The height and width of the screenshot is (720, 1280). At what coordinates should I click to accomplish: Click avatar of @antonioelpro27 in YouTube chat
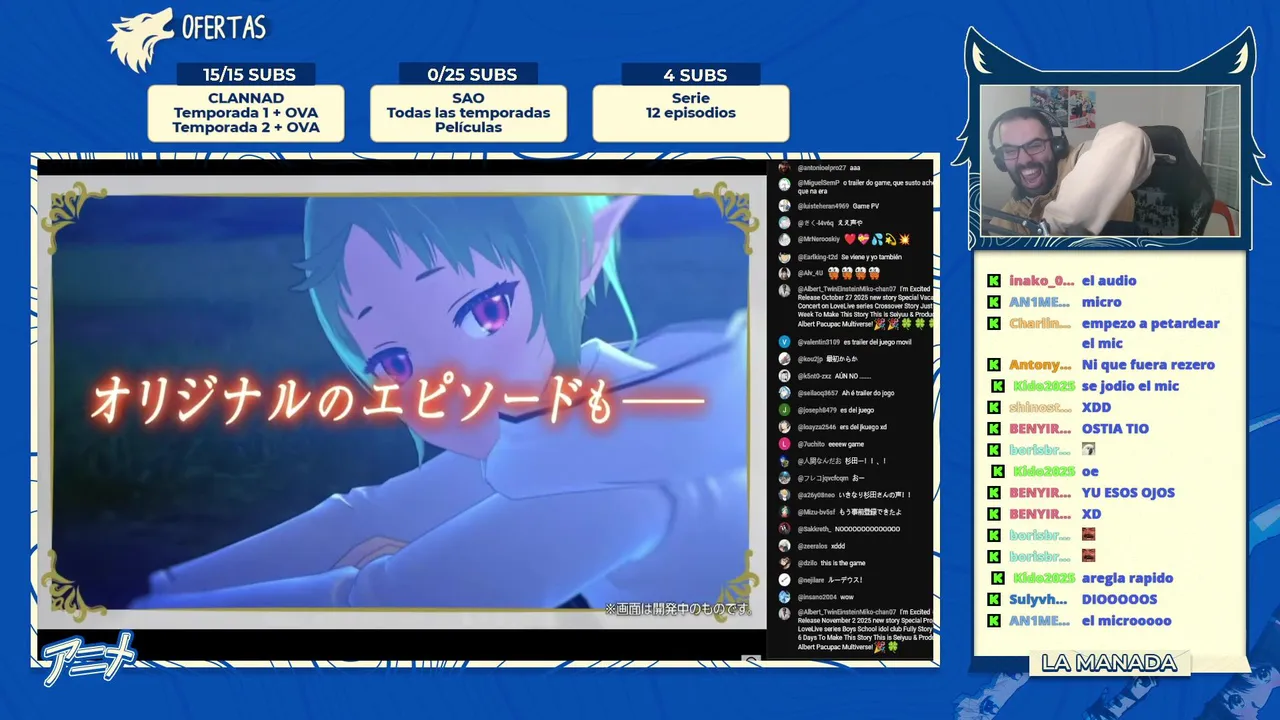(x=785, y=168)
